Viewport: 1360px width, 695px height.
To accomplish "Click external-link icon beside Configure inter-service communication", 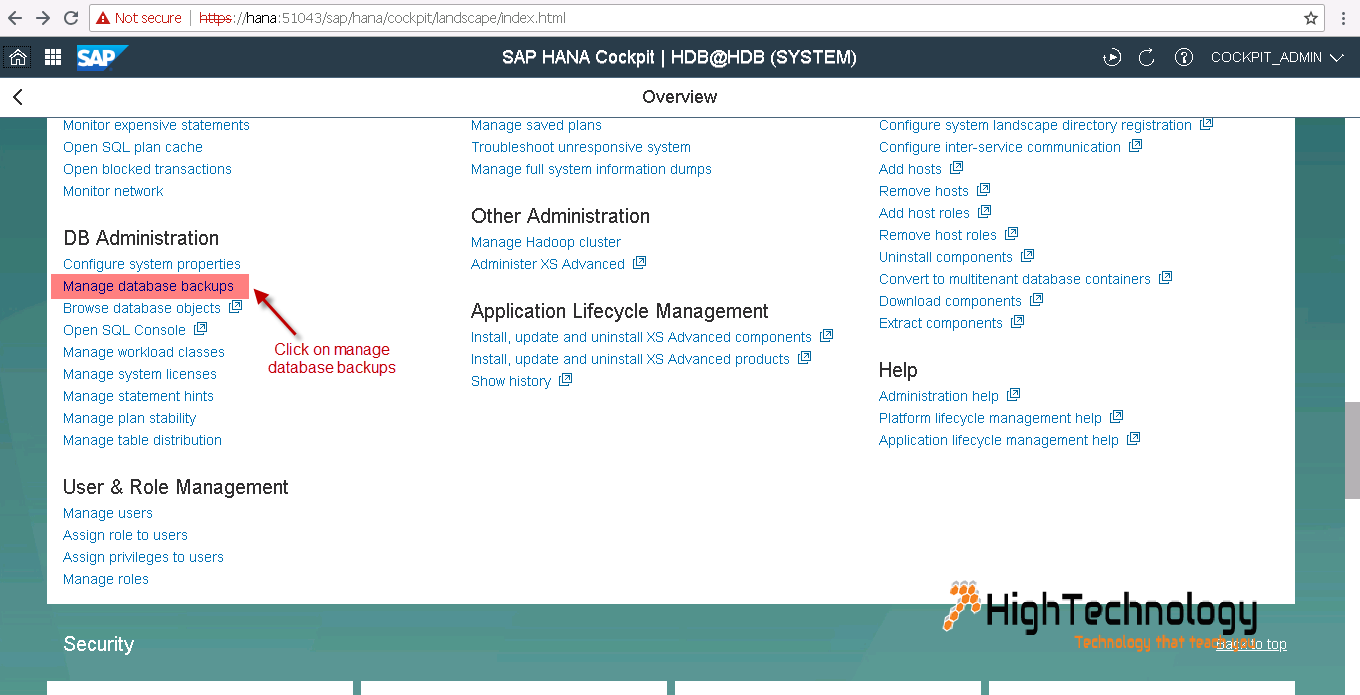I will pos(1136,146).
